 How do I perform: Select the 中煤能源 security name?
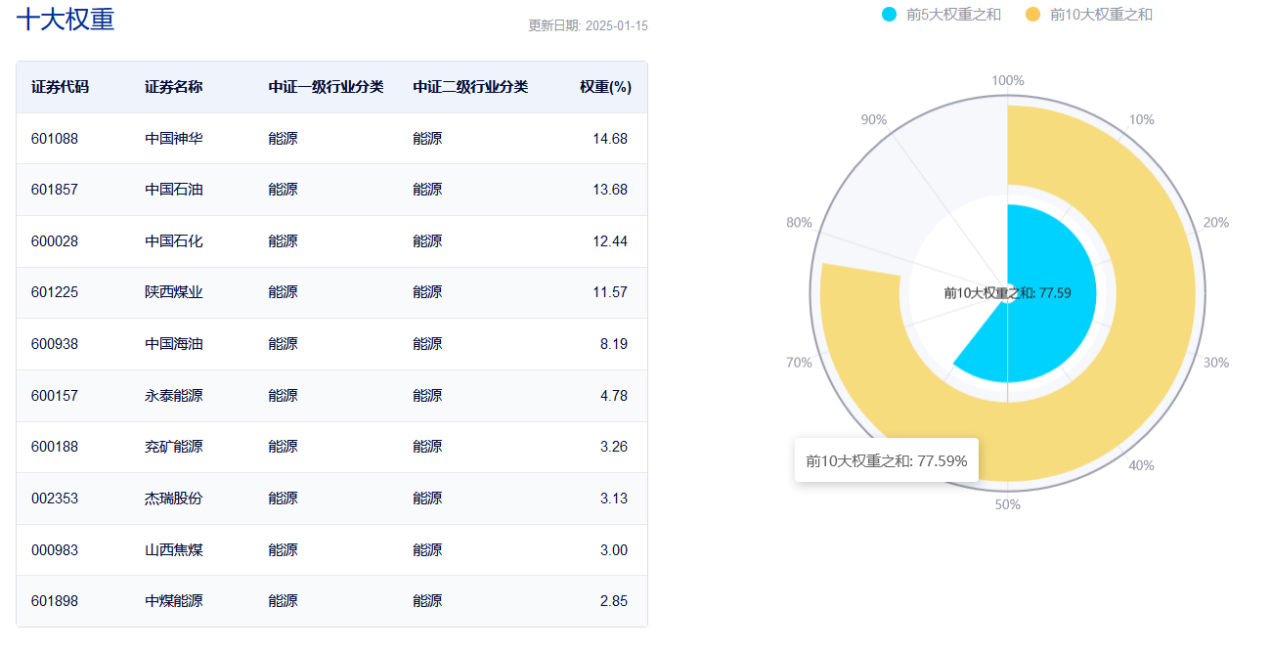click(174, 602)
